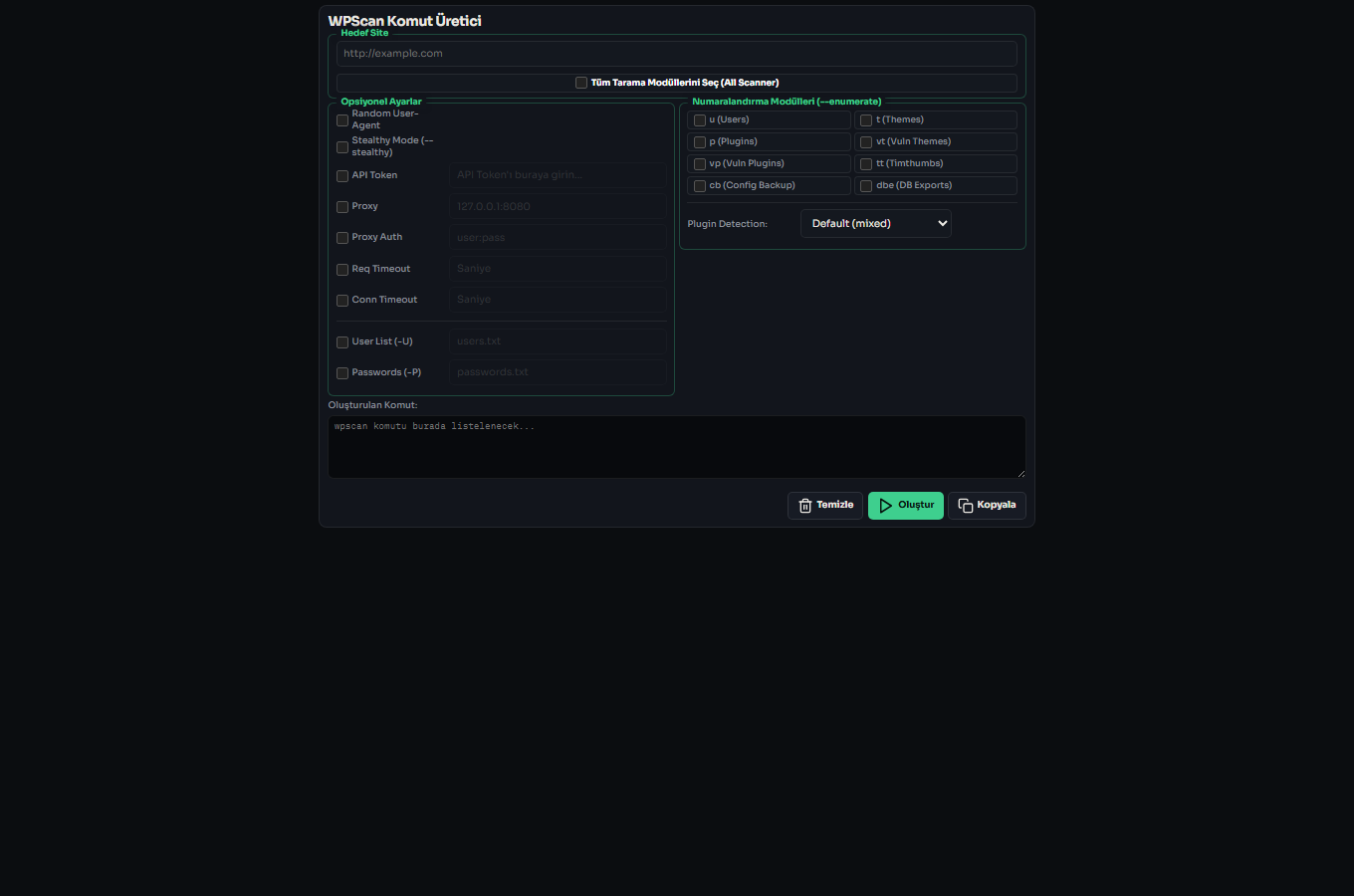Click the Hedef Site URL input field
The image size is (1354, 896).
pyautogui.click(x=677, y=54)
